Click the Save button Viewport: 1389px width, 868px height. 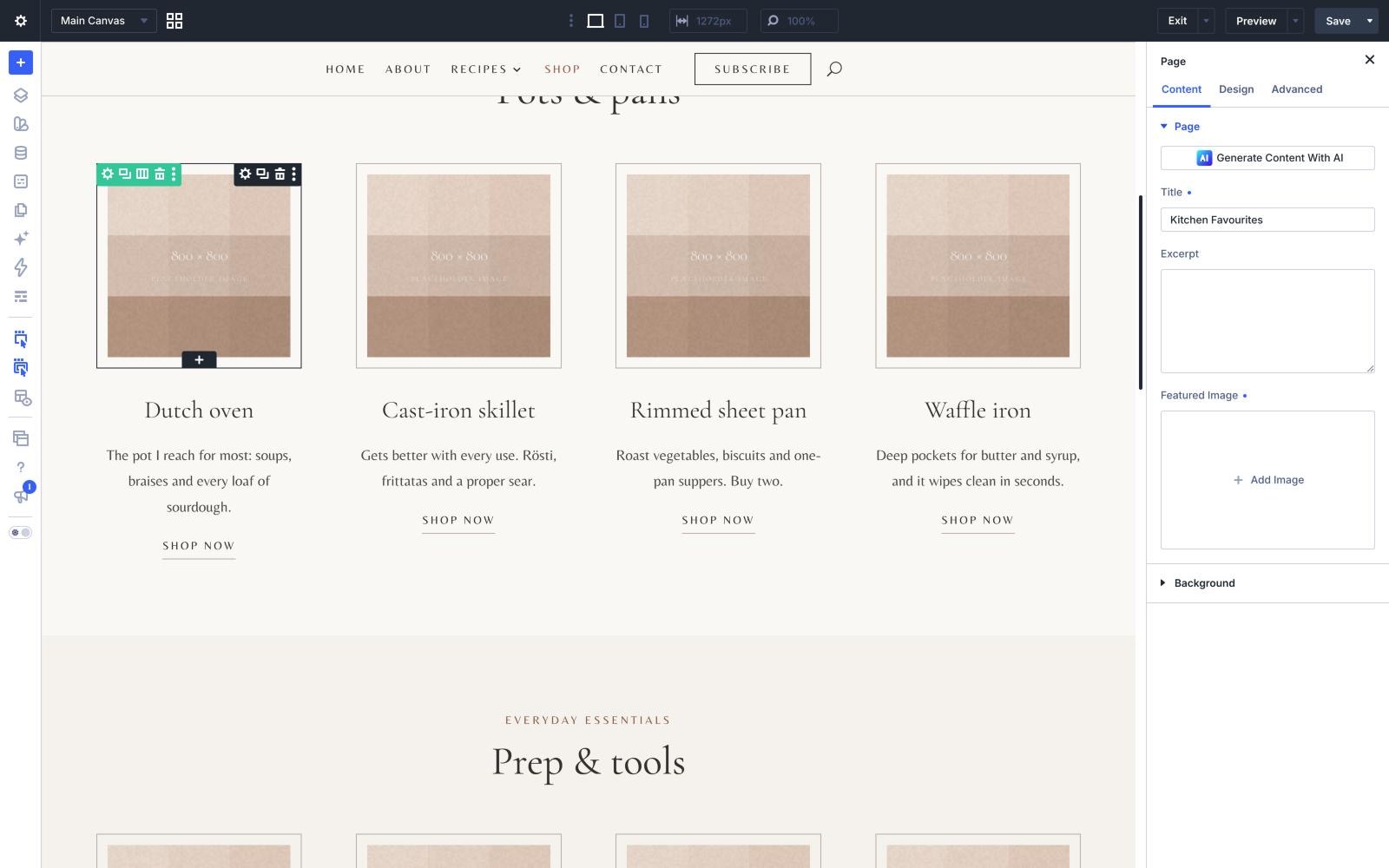pyautogui.click(x=1338, y=21)
